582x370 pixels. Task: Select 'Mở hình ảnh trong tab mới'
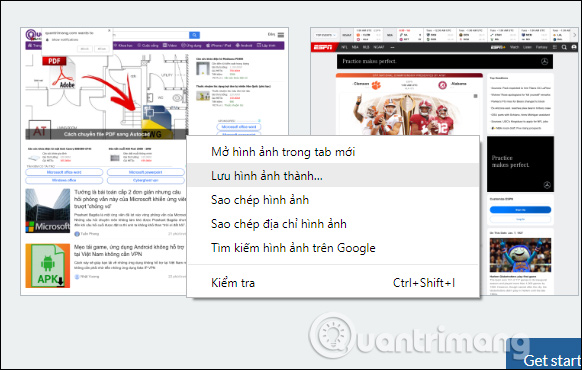(x=333, y=152)
